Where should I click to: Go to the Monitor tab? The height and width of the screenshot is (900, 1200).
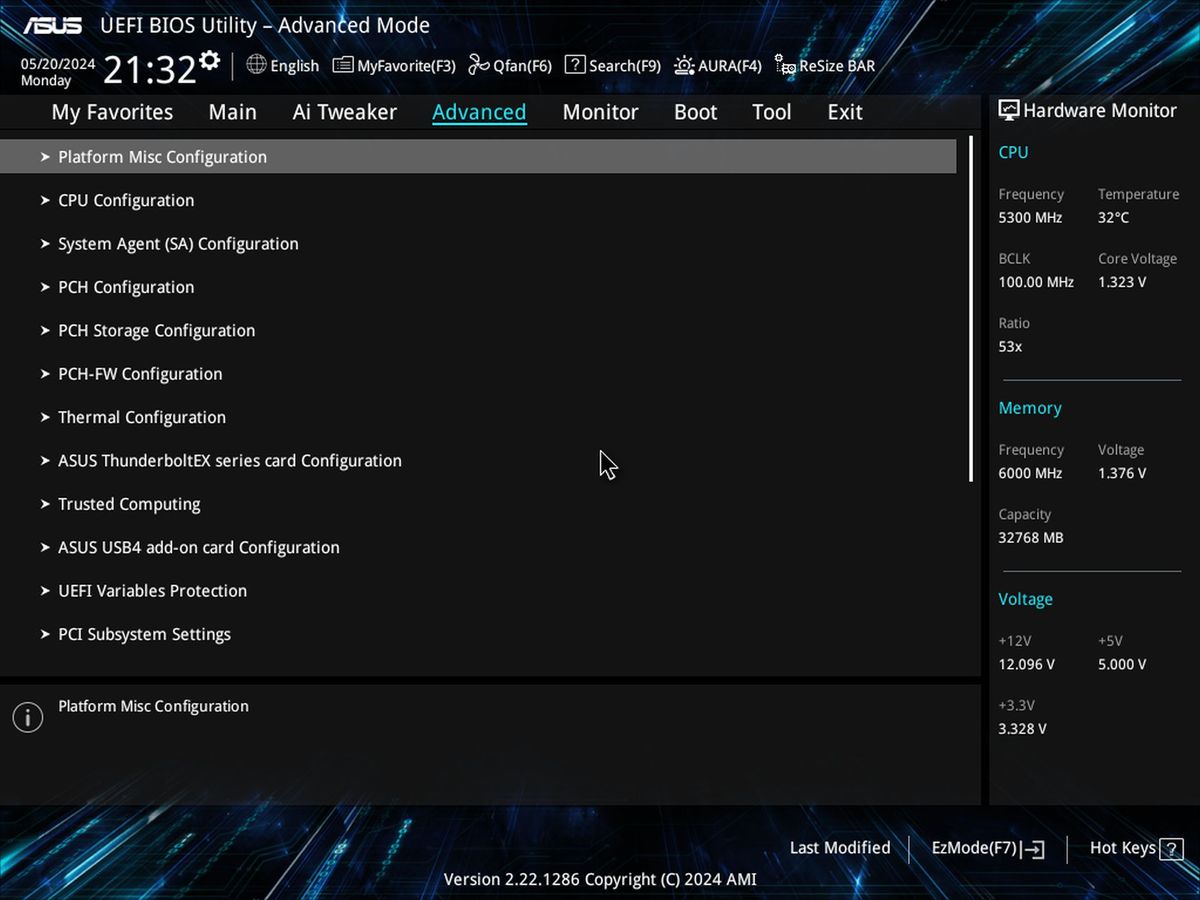click(x=600, y=112)
